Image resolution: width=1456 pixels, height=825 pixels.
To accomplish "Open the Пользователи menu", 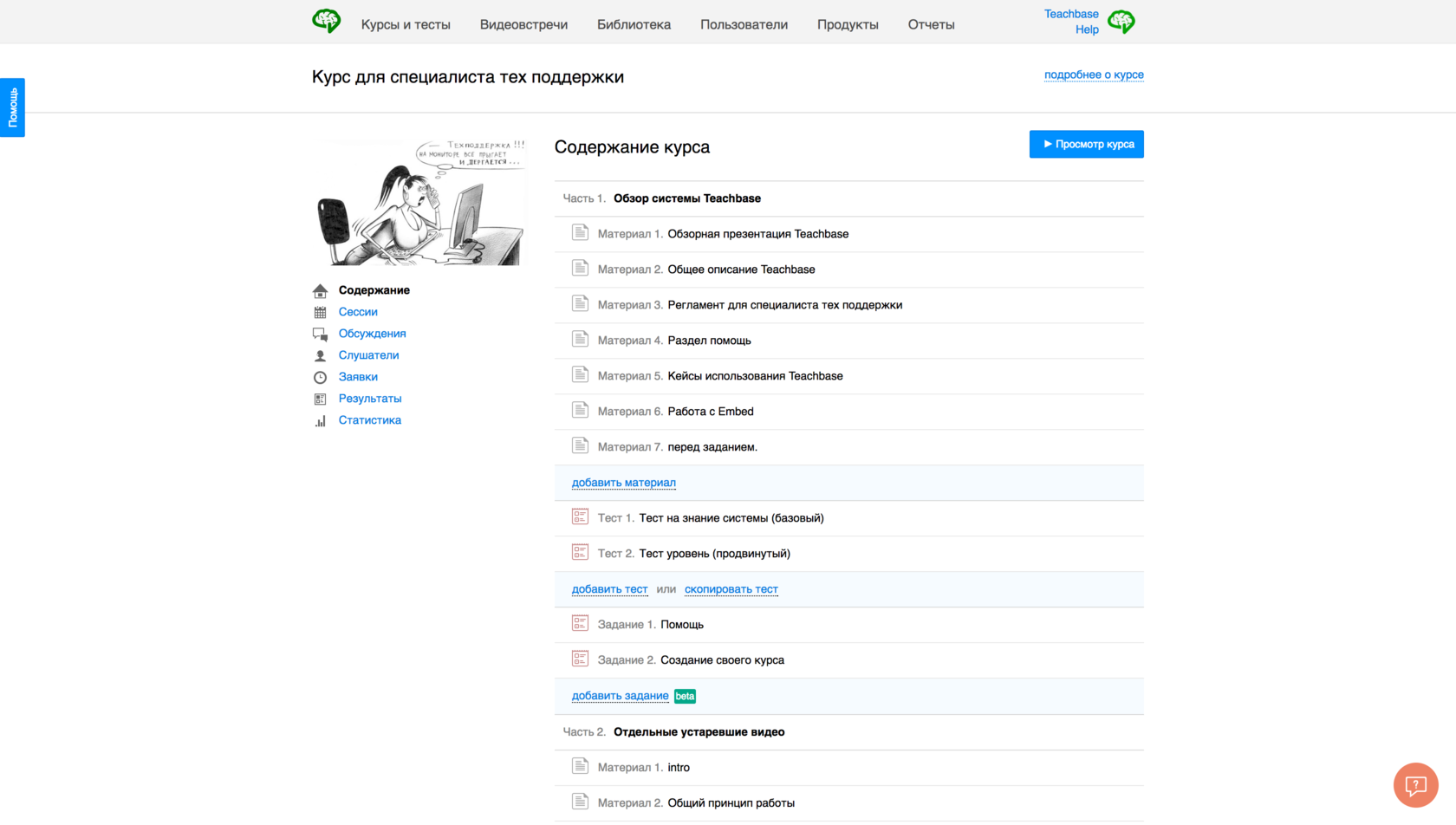I will [x=744, y=24].
